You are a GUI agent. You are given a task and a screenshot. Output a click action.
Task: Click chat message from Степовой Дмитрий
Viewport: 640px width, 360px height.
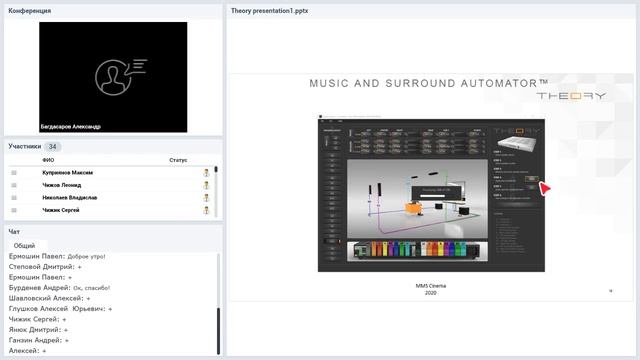[x=45, y=267]
